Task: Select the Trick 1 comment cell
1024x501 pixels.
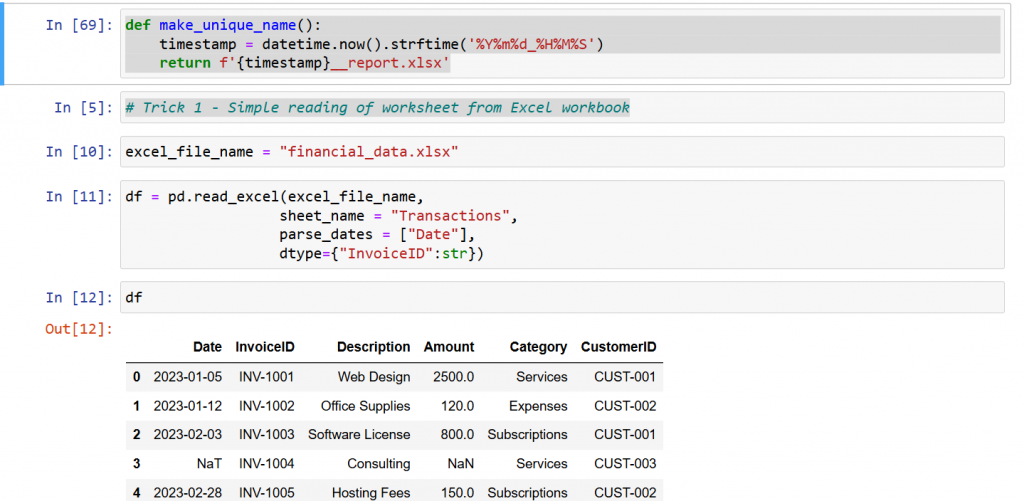Action: pos(562,107)
